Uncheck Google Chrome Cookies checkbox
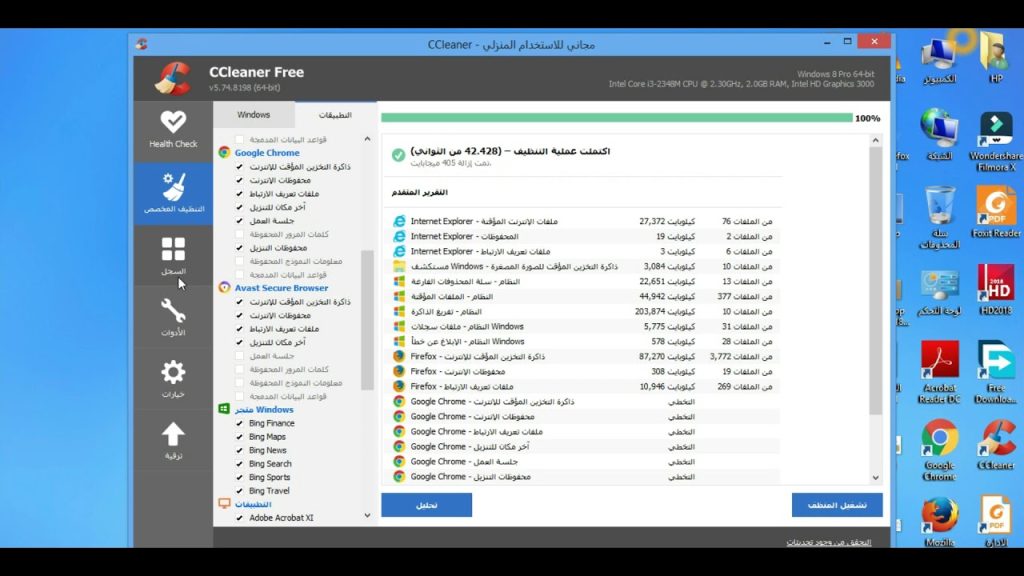 [x=239, y=193]
